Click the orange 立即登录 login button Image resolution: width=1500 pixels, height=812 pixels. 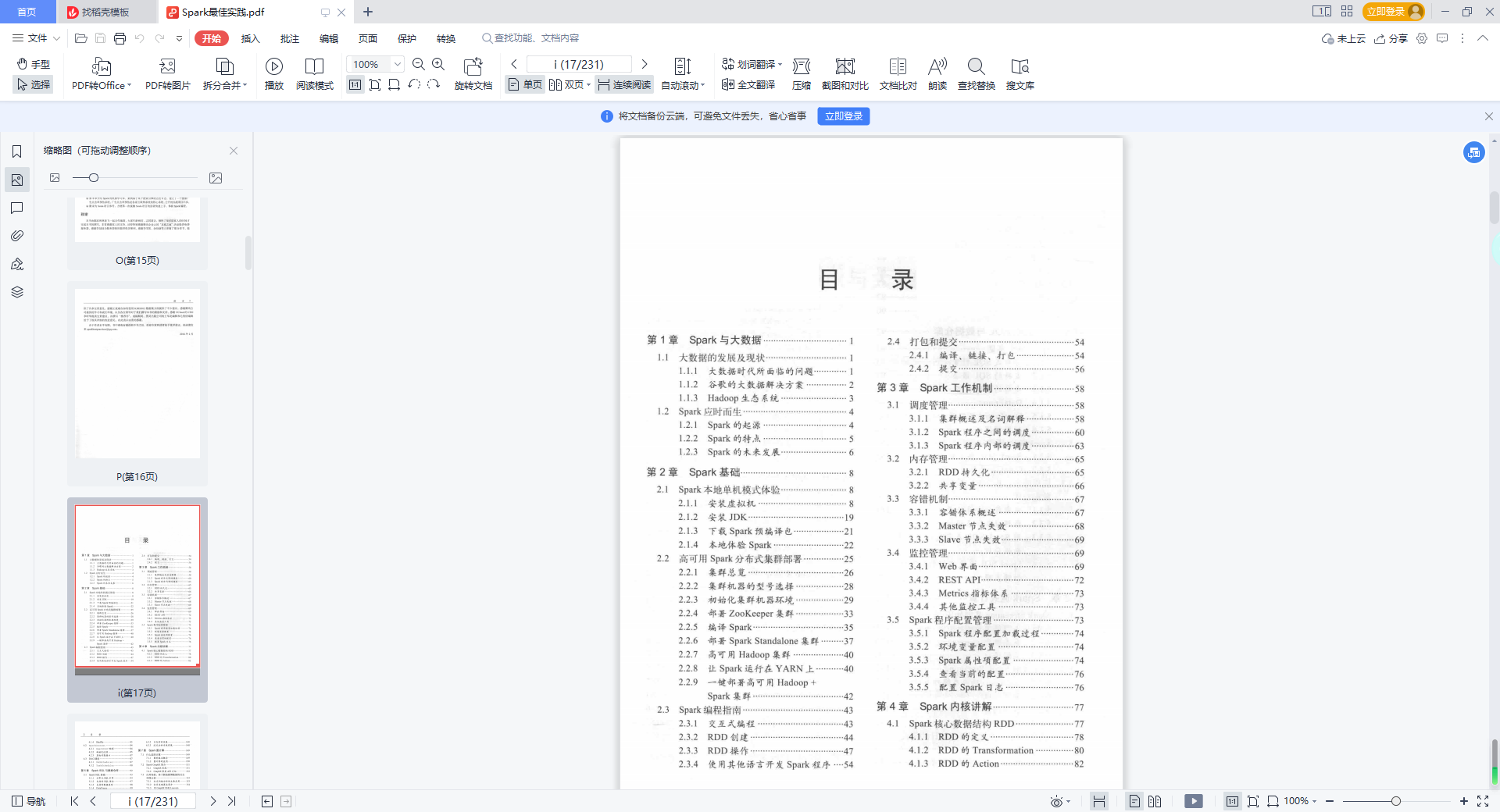1395,12
